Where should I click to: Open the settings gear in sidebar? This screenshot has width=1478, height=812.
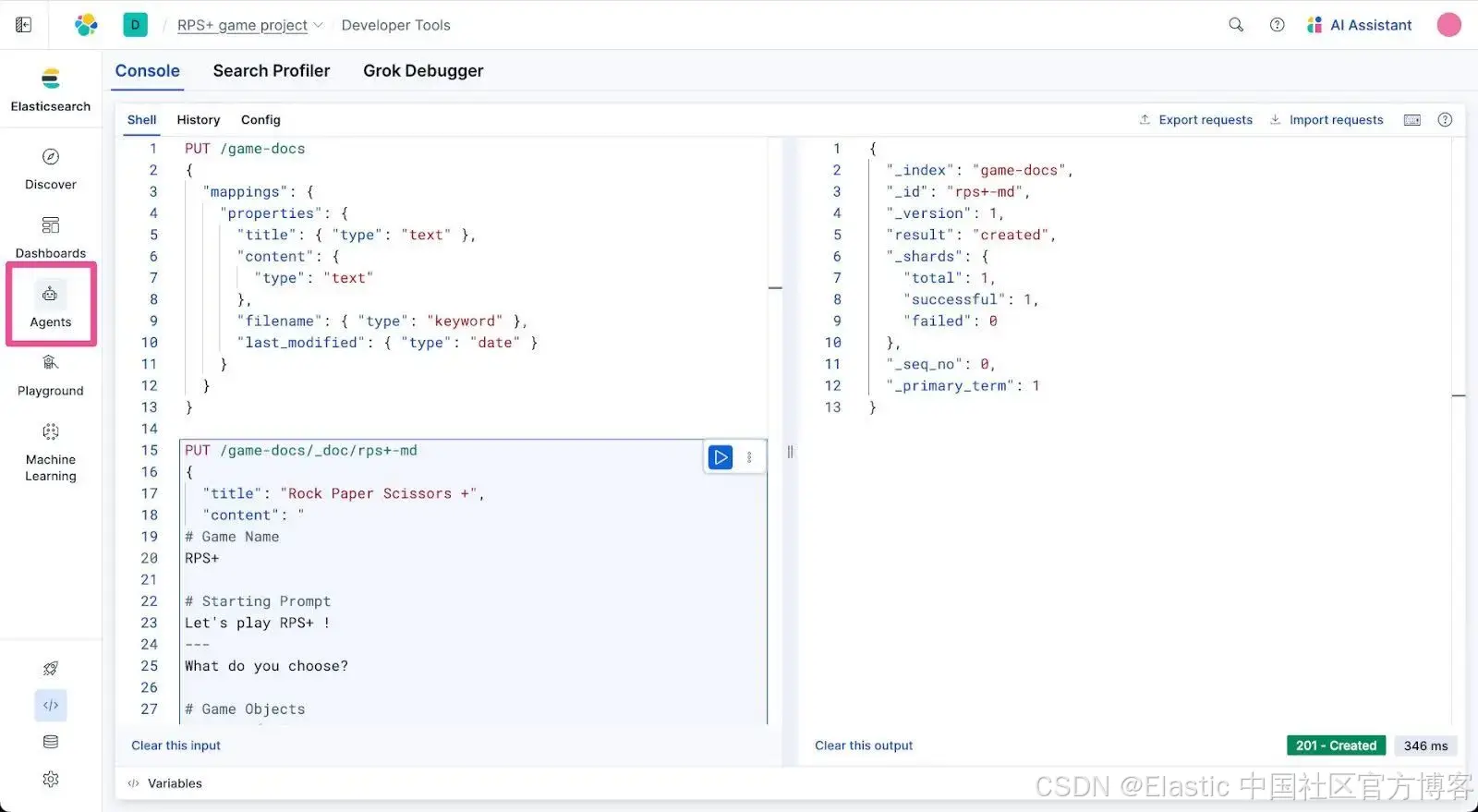tap(51, 780)
